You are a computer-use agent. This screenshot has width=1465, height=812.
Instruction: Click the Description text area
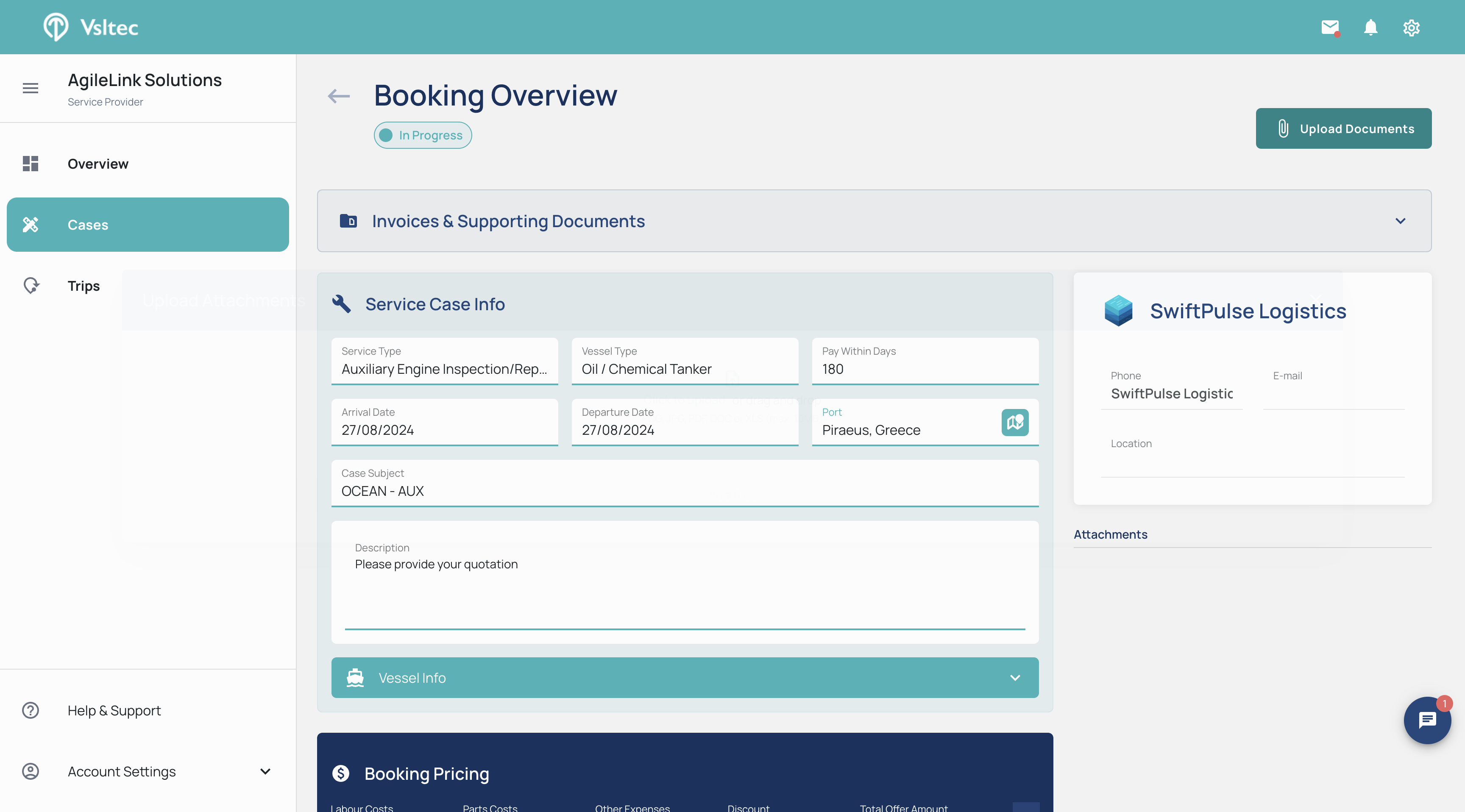click(x=685, y=582)
